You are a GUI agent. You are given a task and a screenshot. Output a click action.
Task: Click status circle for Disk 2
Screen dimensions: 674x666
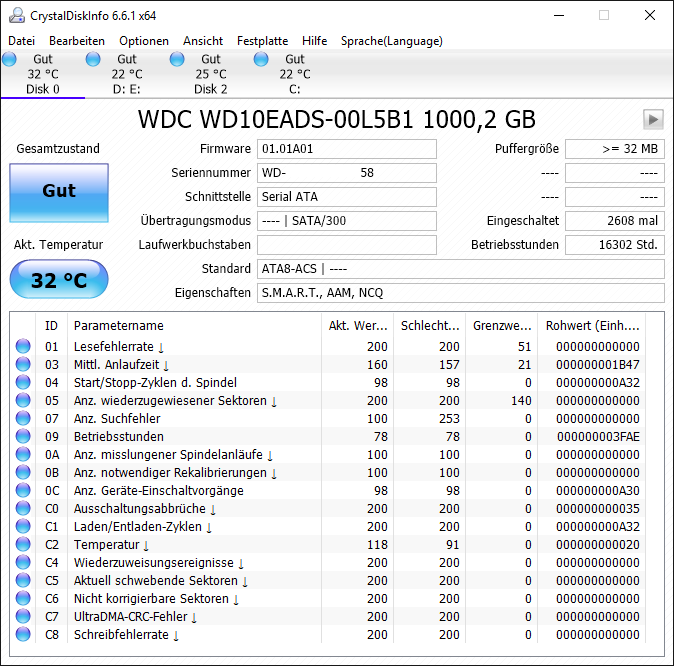point(177,59)
